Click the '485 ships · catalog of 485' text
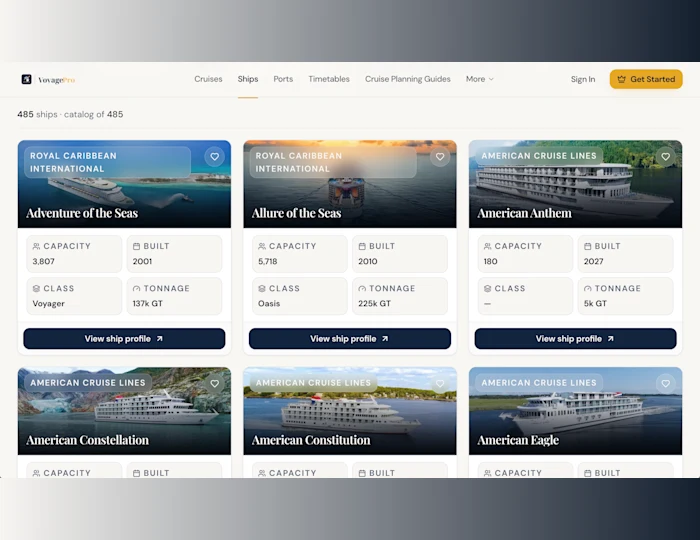This screenshot has height=540, width=700. (70, 114)
